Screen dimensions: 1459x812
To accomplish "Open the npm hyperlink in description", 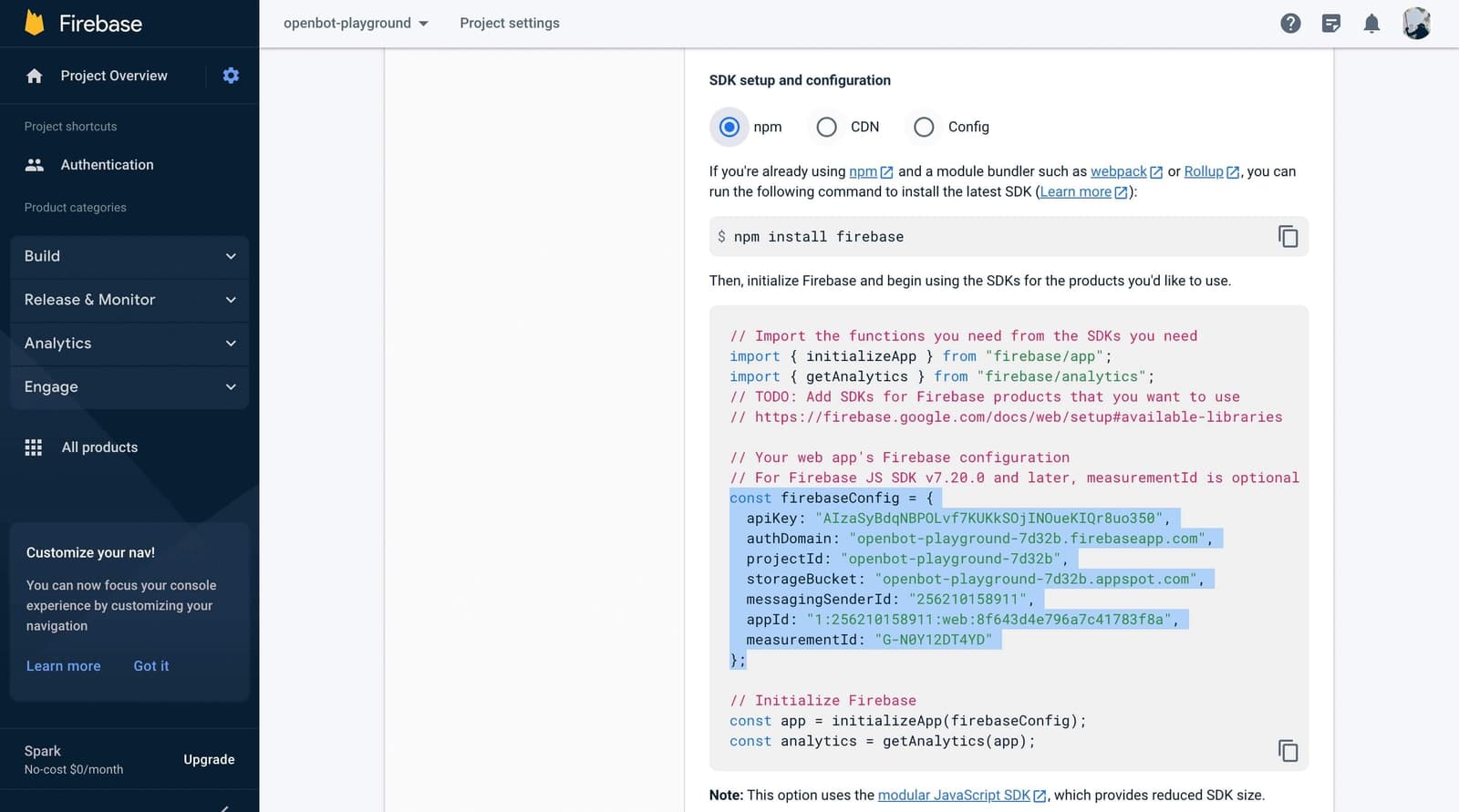I will 863,171.
